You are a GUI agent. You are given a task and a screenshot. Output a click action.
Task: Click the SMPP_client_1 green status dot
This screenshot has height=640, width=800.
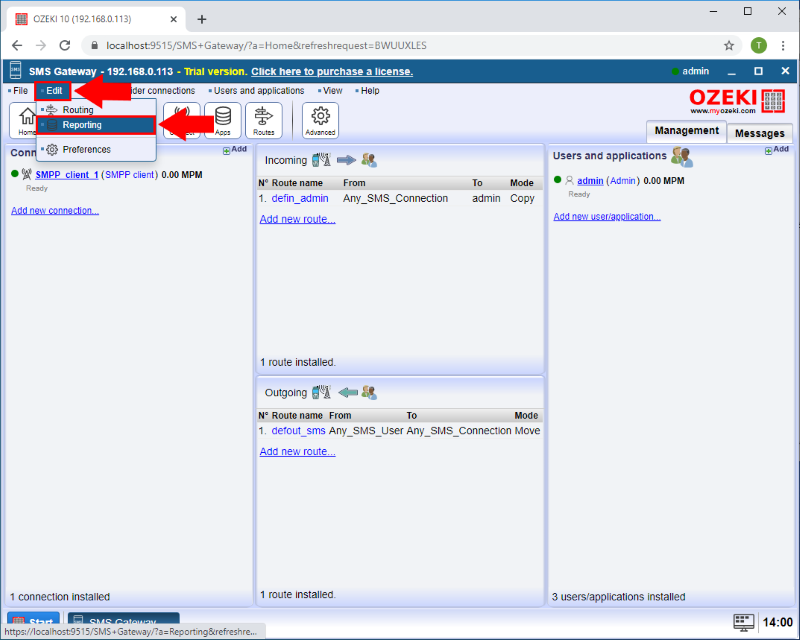point(15,174)
